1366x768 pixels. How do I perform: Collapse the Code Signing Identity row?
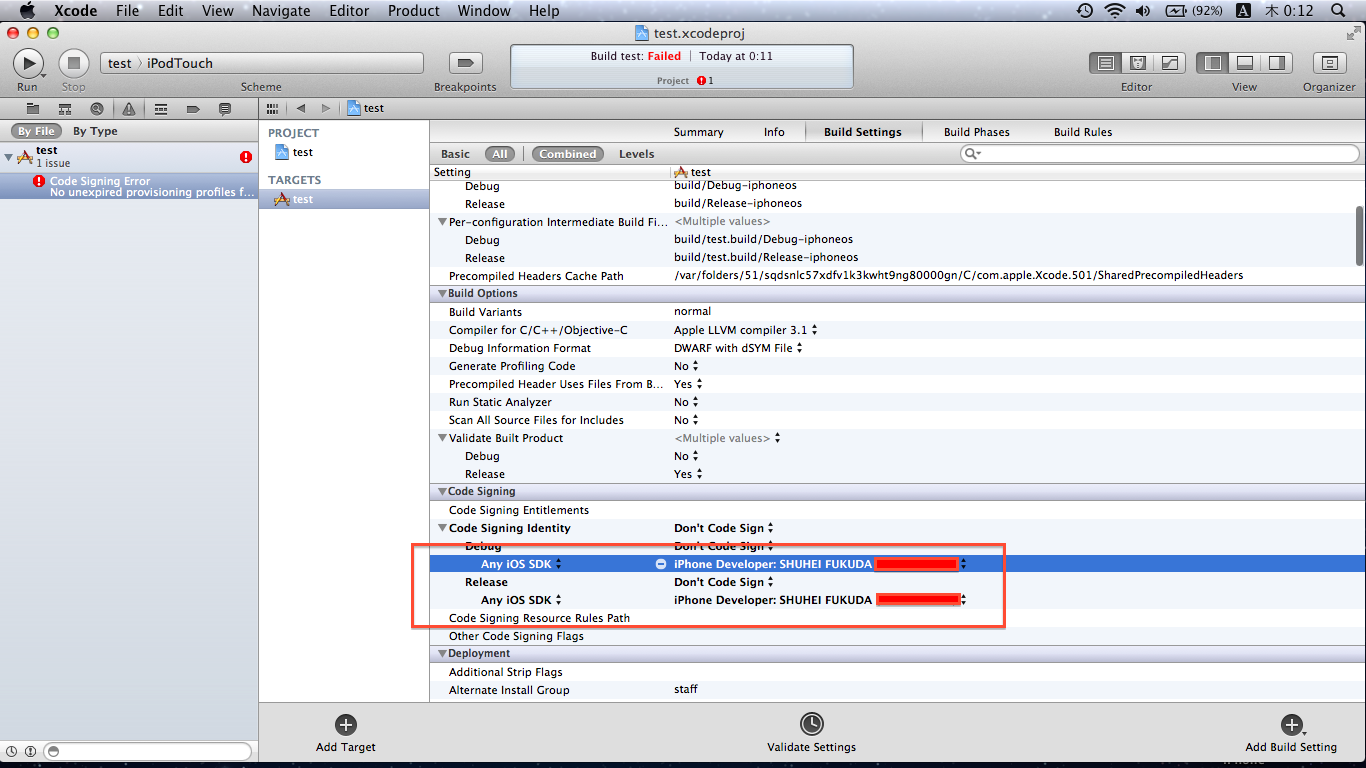click(442, 528)
